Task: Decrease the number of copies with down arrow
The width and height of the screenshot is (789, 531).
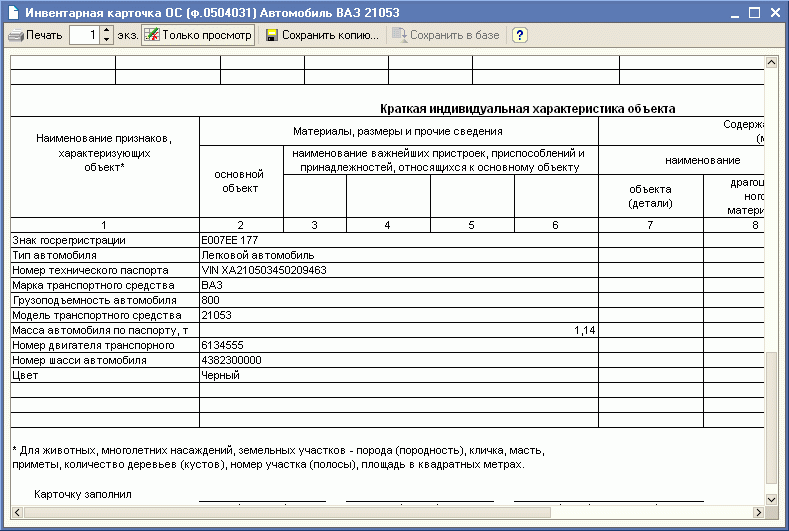Action: coord(107,40)
